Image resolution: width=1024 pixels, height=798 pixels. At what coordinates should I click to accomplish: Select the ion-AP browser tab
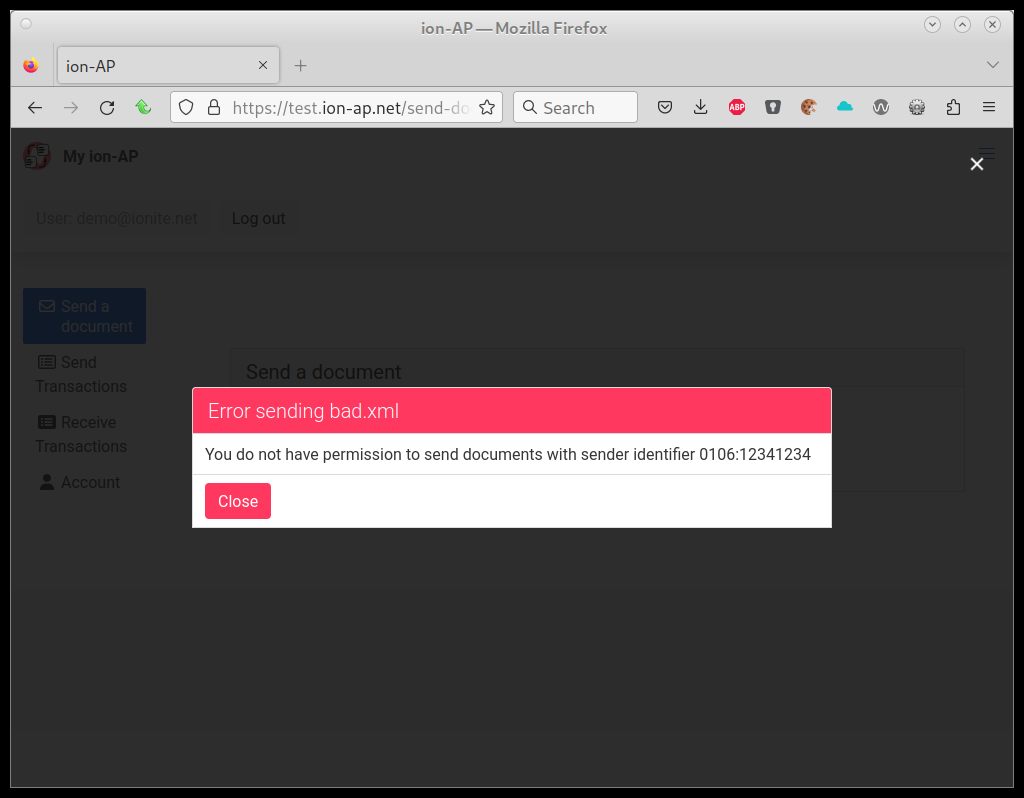tap(168, 65)
